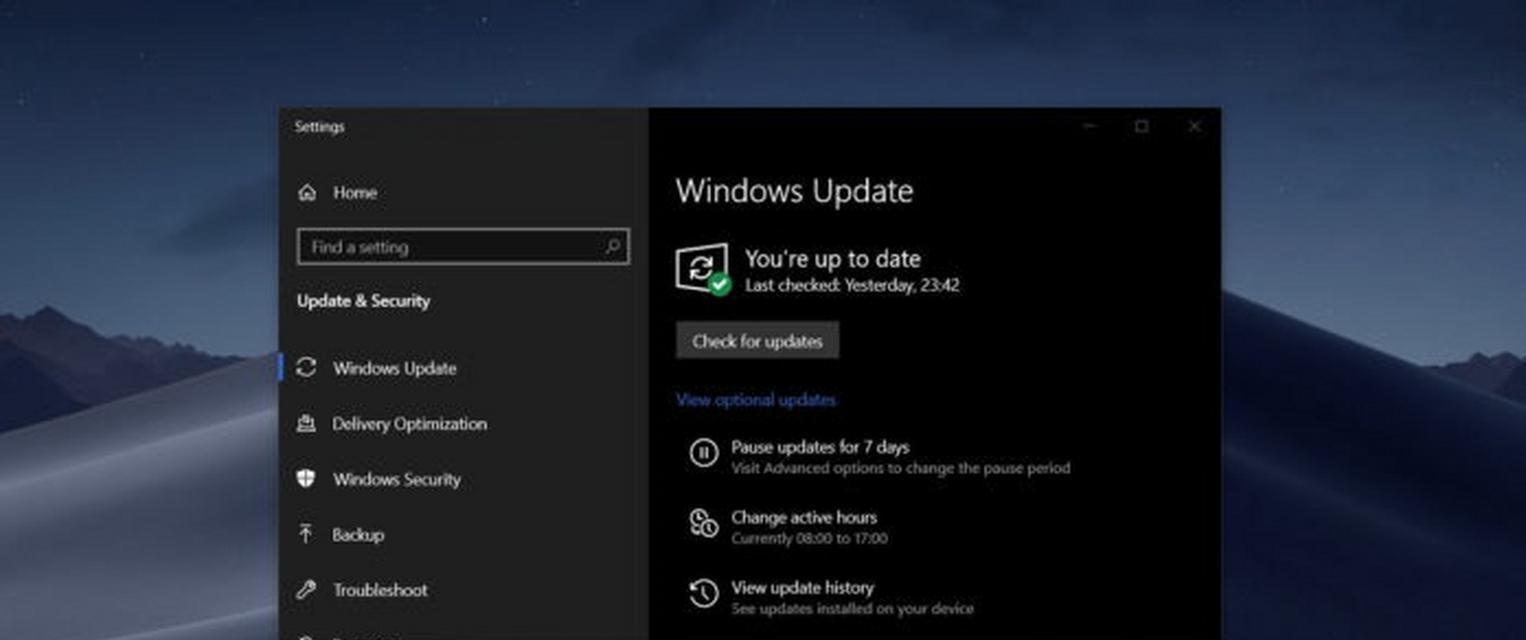Click "See updates installed on your device"
The width and height of the screenshot is (1526, 640).
click(852, 608)
